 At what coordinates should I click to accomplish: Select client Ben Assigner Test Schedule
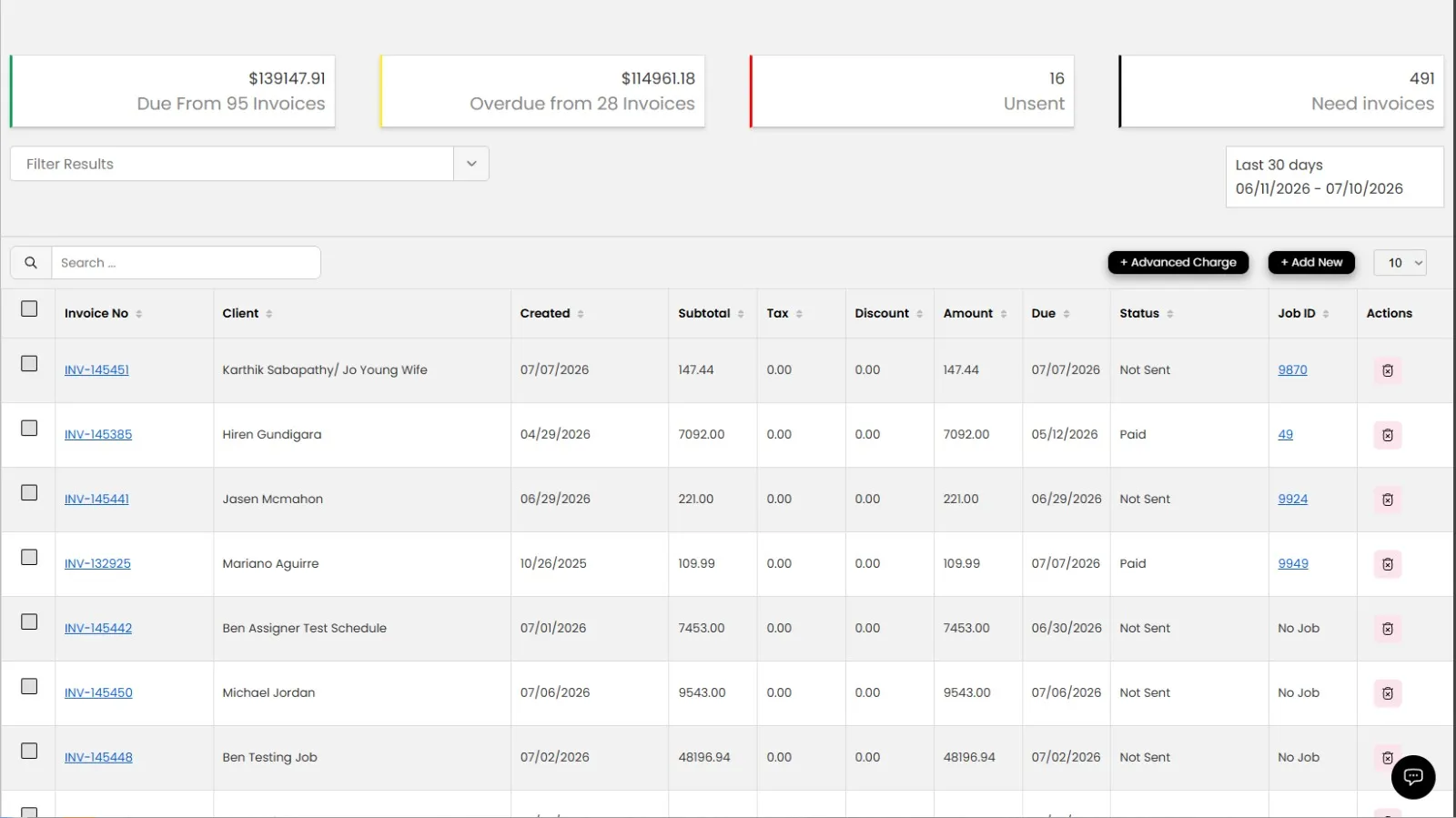pyautogui.click(x=305, y=629)
